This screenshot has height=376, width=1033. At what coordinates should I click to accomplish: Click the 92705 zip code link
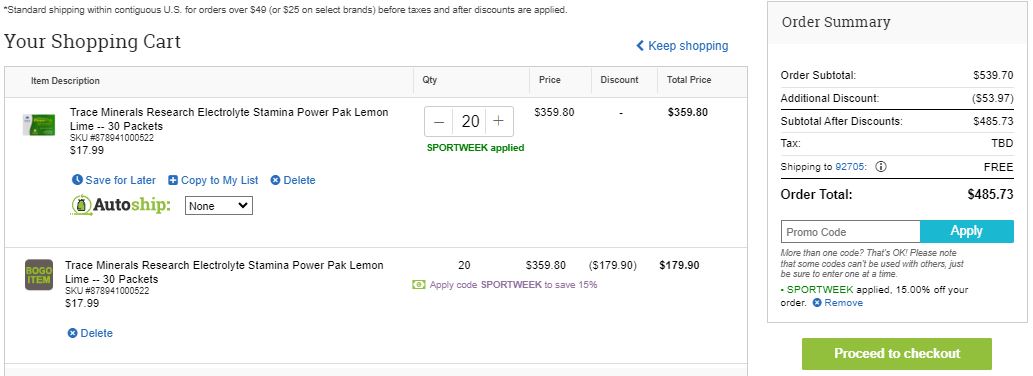tap(849, 167)
